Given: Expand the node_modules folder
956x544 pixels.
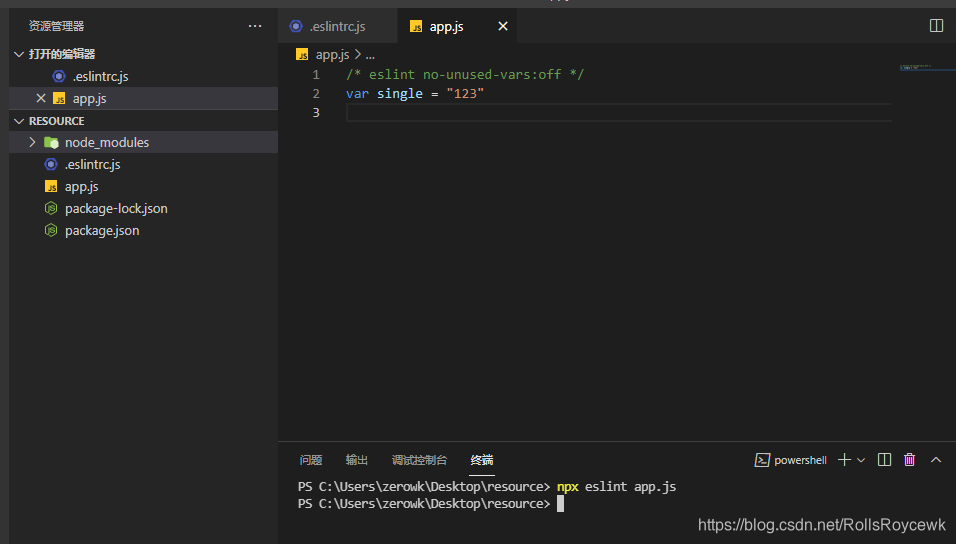Looking at the screenshot, I should point(32,142).
